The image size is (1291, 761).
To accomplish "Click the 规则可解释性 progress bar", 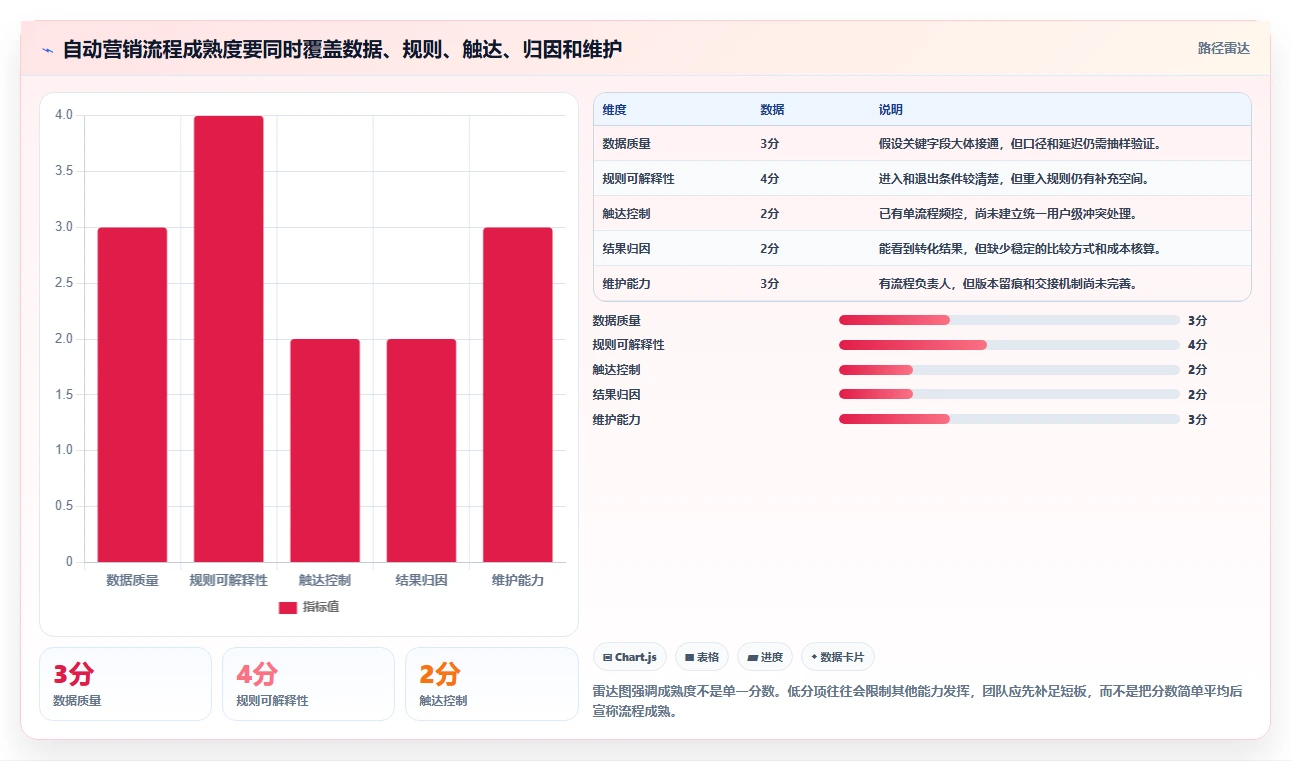I will [x=1010, y=345].
